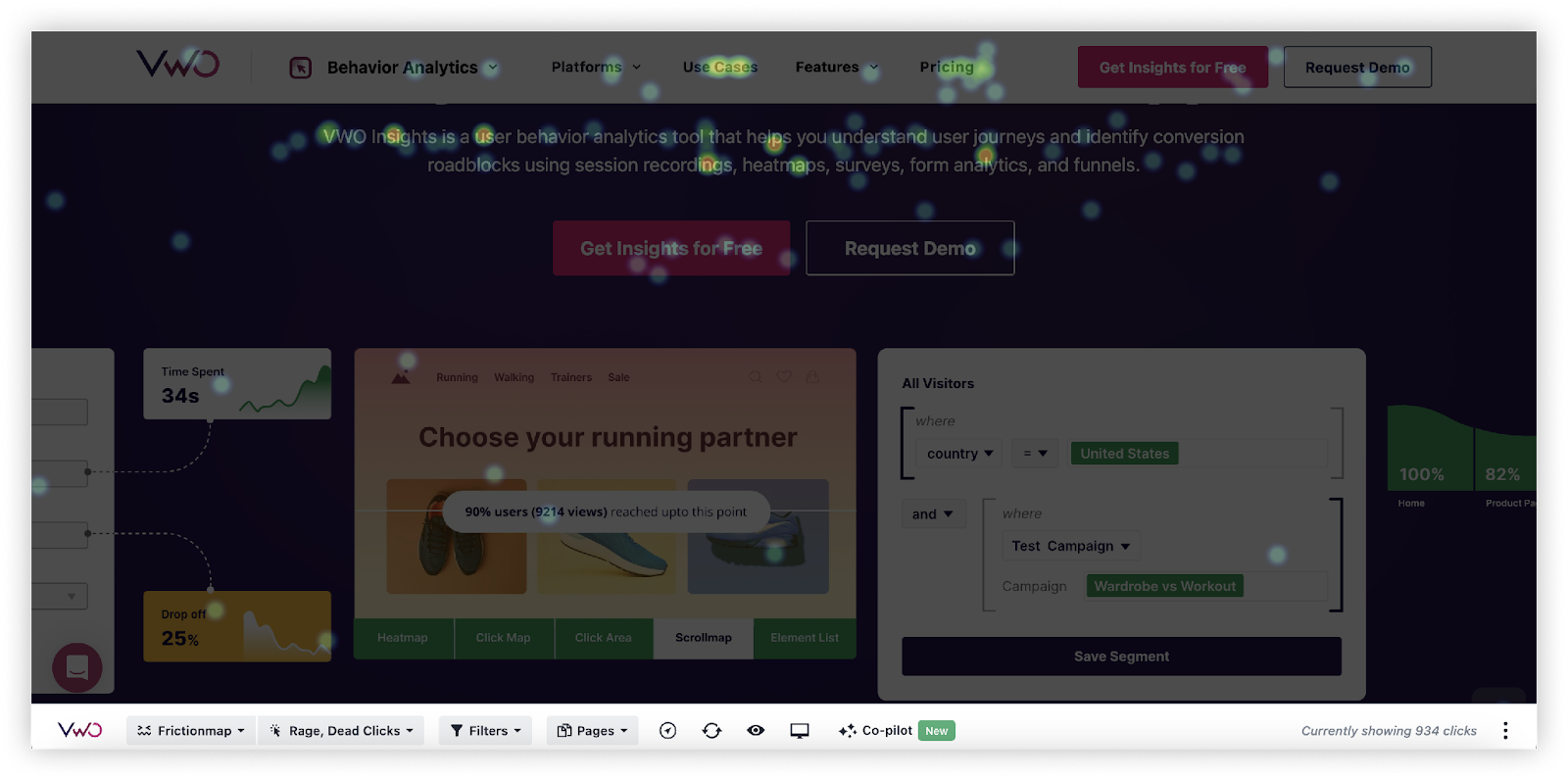
Task: Open the three-dot more options menu
Action: click(1505, 731)
